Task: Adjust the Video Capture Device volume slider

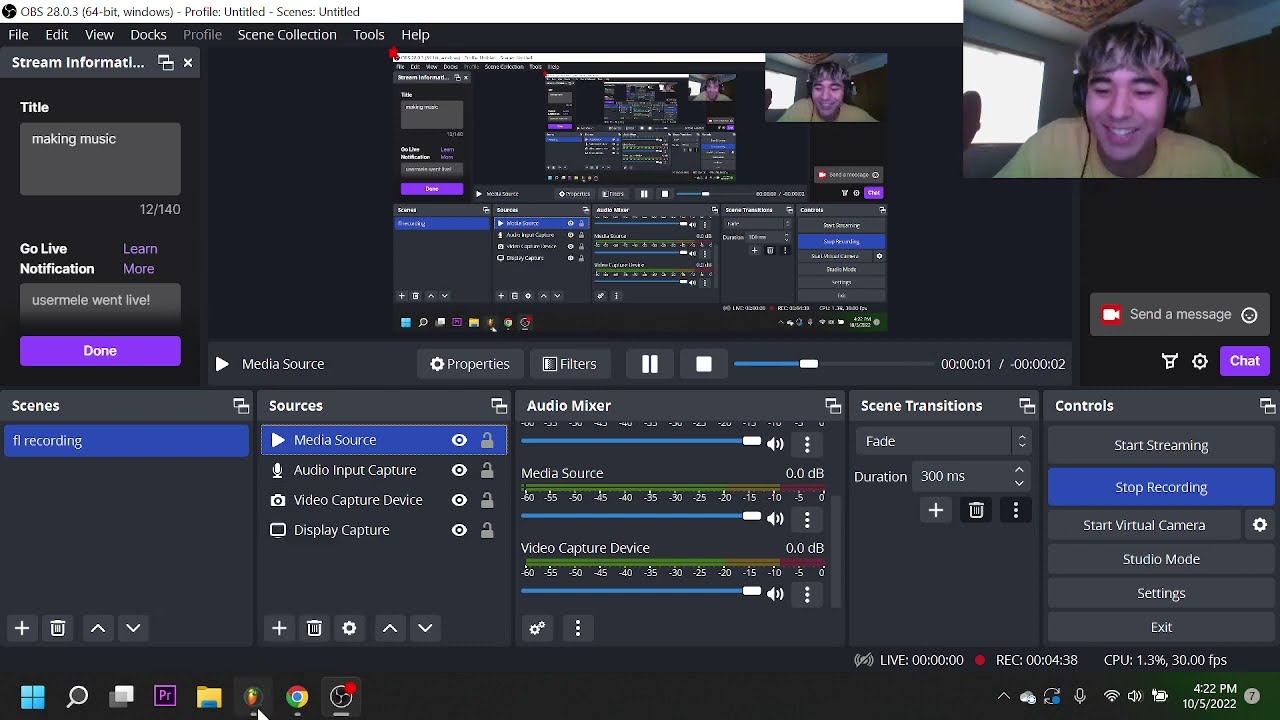Action: click(x=641, y=592)
